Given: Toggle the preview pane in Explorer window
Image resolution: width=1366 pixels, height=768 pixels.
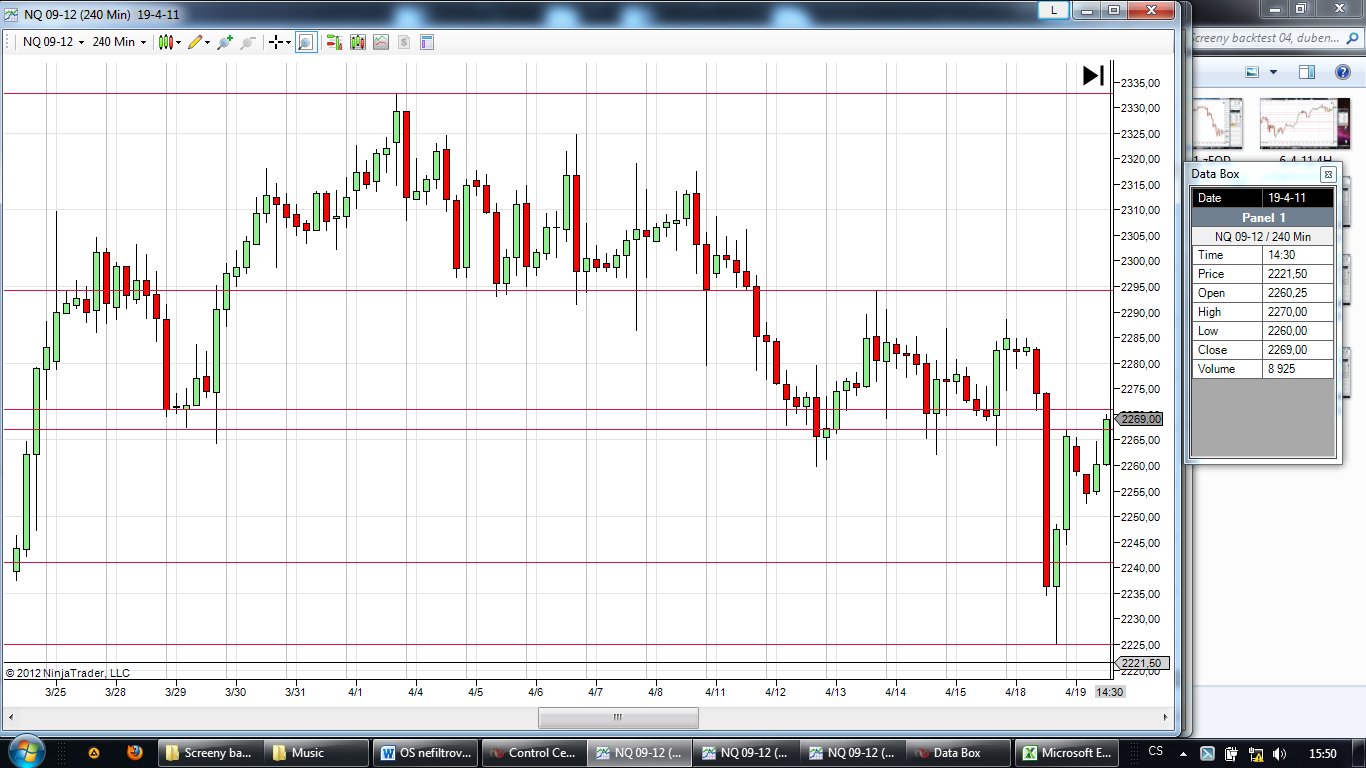Looking at the screenshot, I should coord(1307,72).
